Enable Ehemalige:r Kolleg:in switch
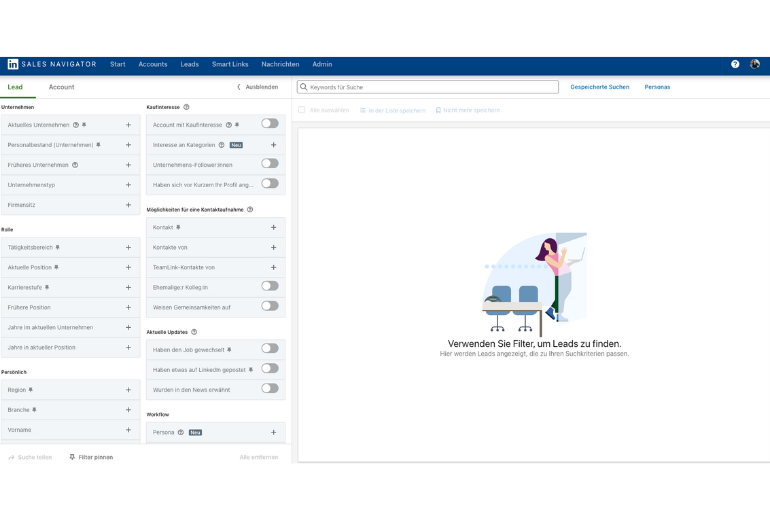Image resolution: width=770 pixels, height=520 pixels. tap(270, 286)
